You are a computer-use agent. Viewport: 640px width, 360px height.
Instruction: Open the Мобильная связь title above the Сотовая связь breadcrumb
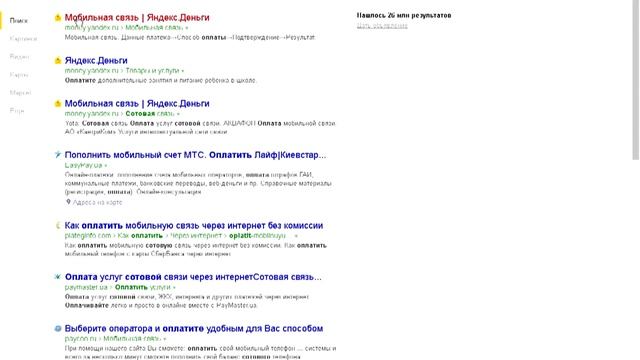(x=137, y=104)
